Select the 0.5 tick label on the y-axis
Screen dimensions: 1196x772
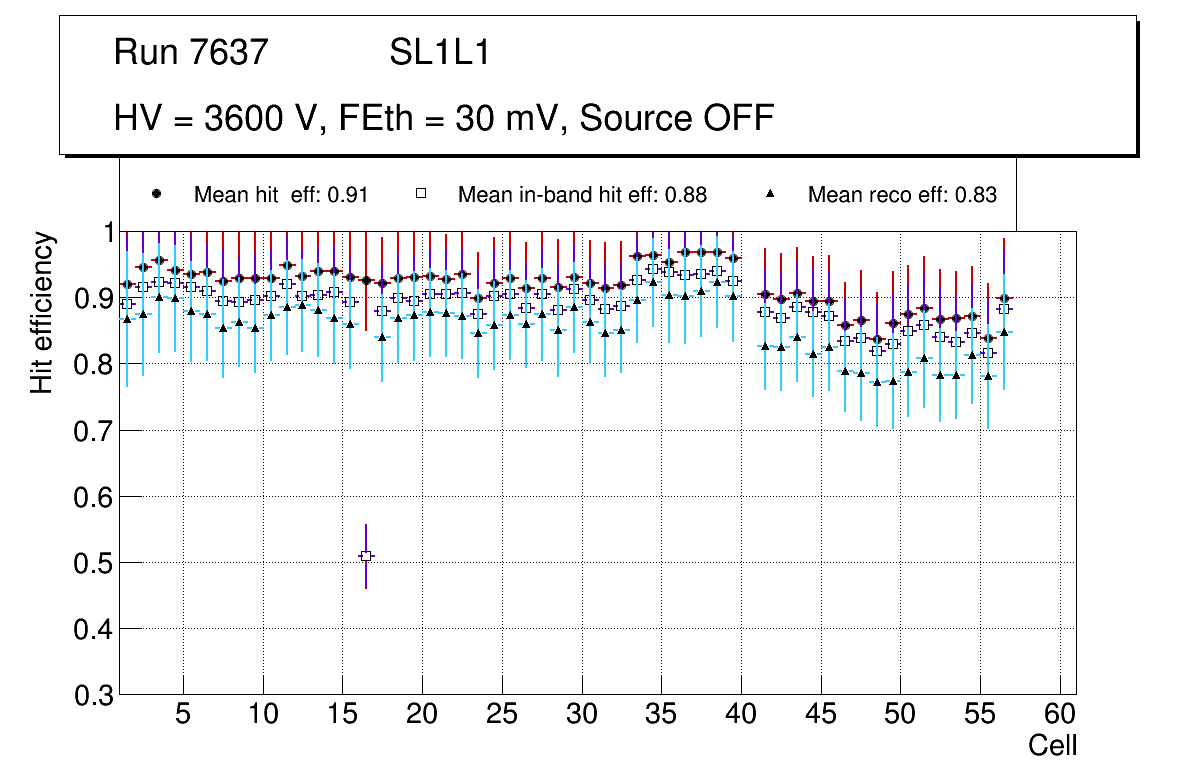coord(92,563)
